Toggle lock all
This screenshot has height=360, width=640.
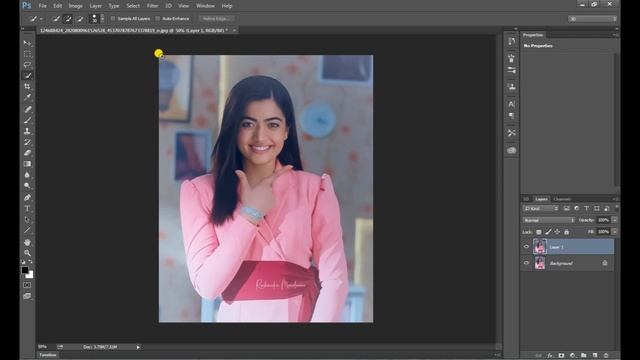[x=567, y=232]
